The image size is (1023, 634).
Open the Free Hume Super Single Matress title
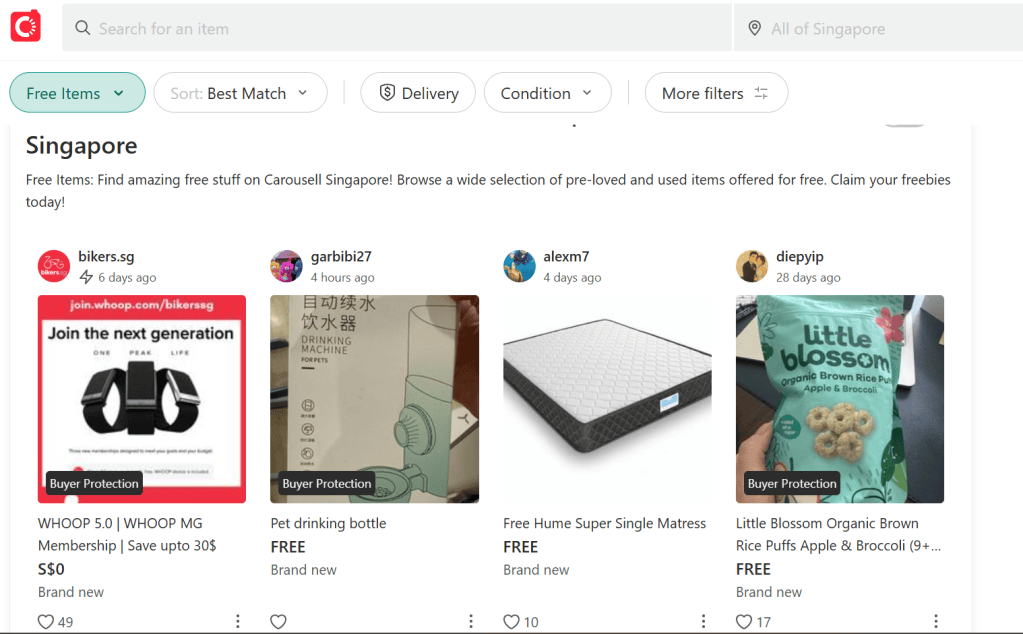[x=604, y=523]
